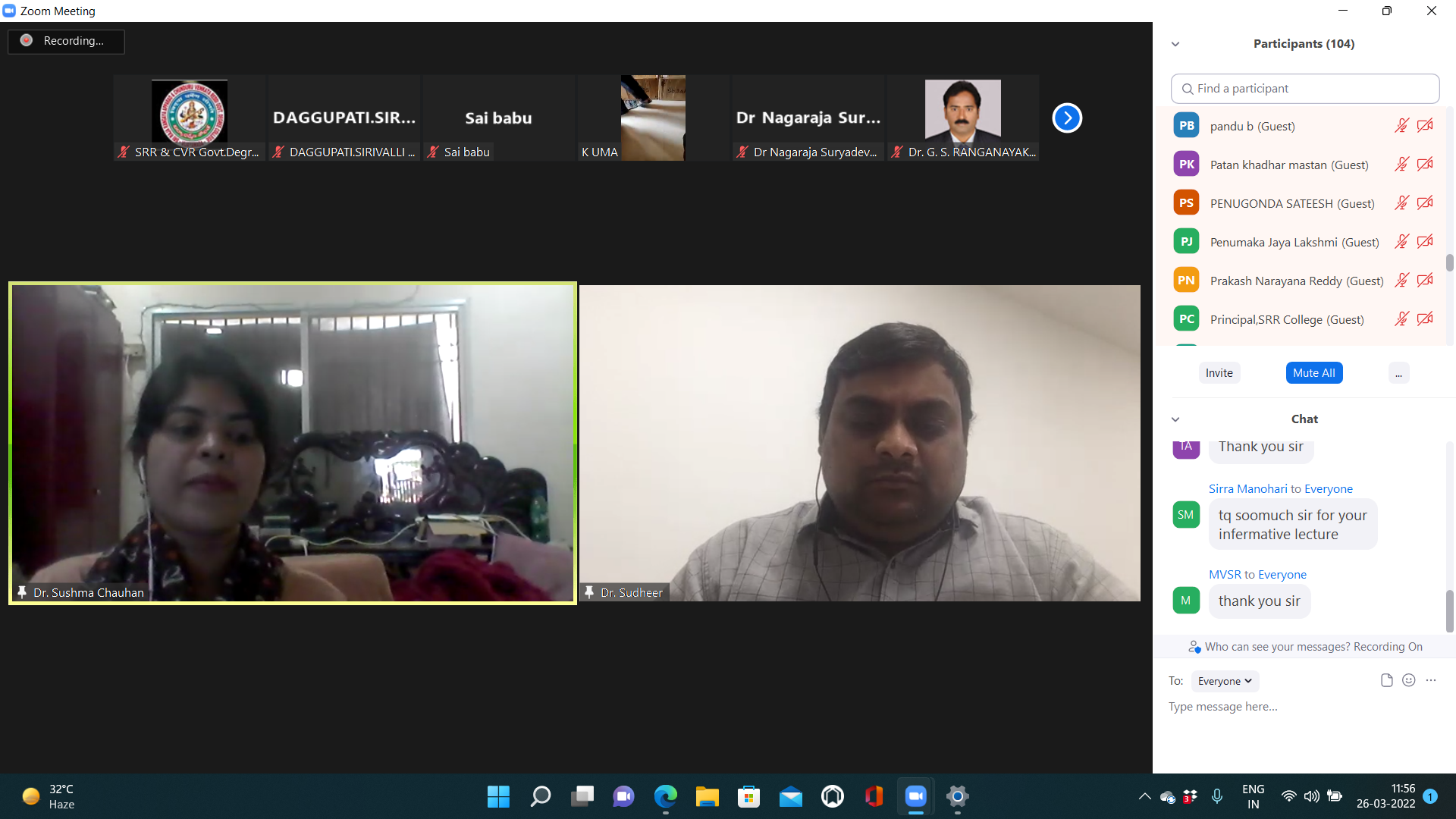Open the chat emoji picker

1408,680
